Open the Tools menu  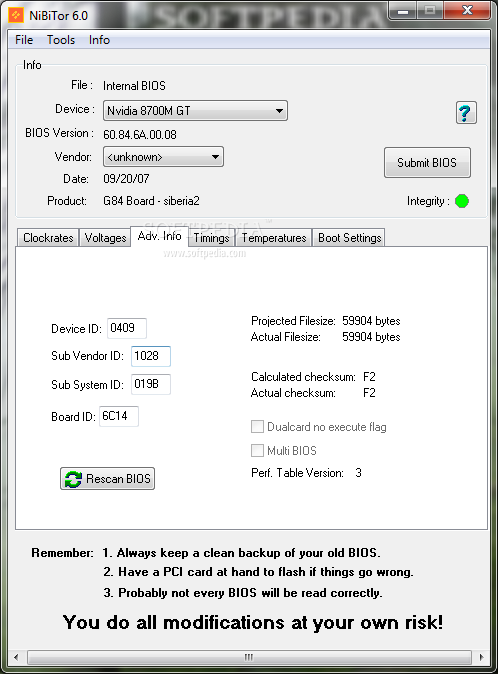(61, 40)
